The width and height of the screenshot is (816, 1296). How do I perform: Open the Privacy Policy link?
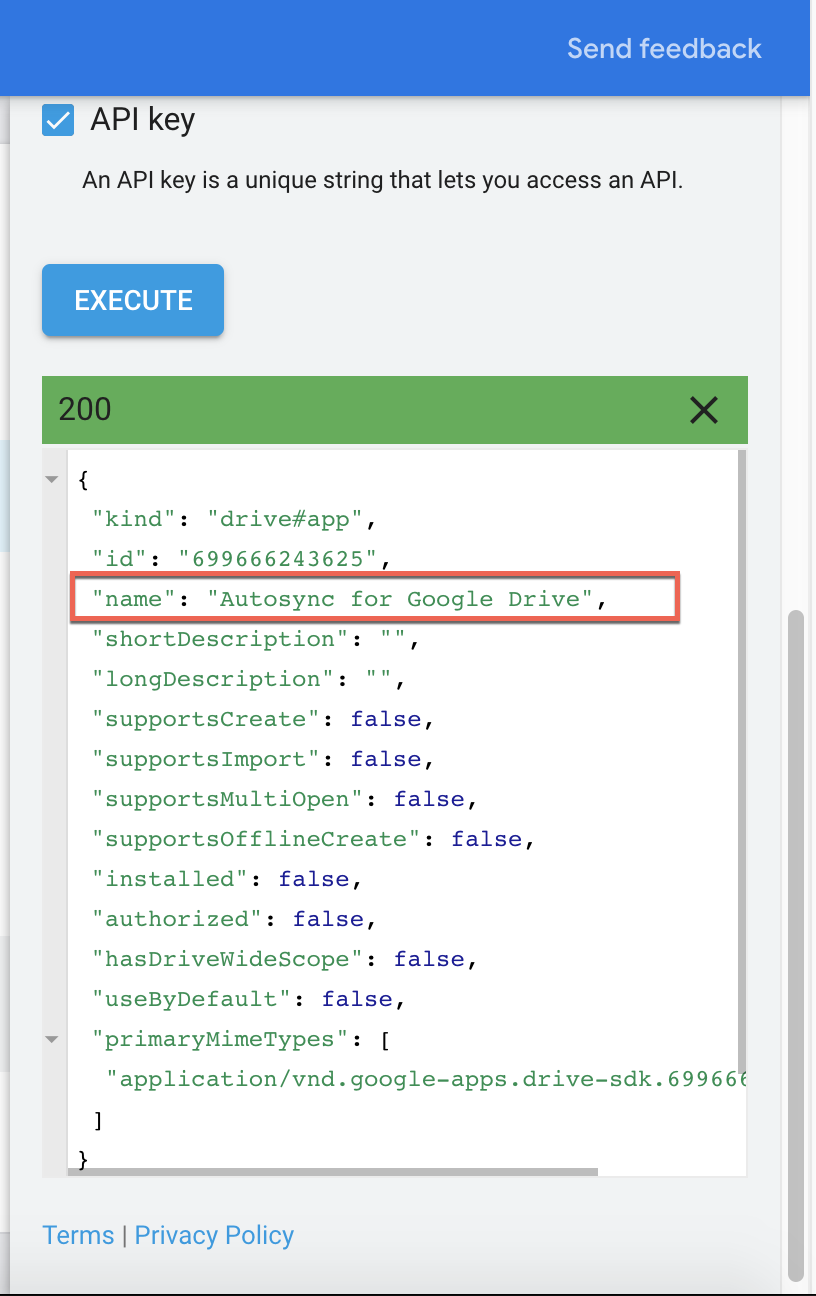point(214,1235)
